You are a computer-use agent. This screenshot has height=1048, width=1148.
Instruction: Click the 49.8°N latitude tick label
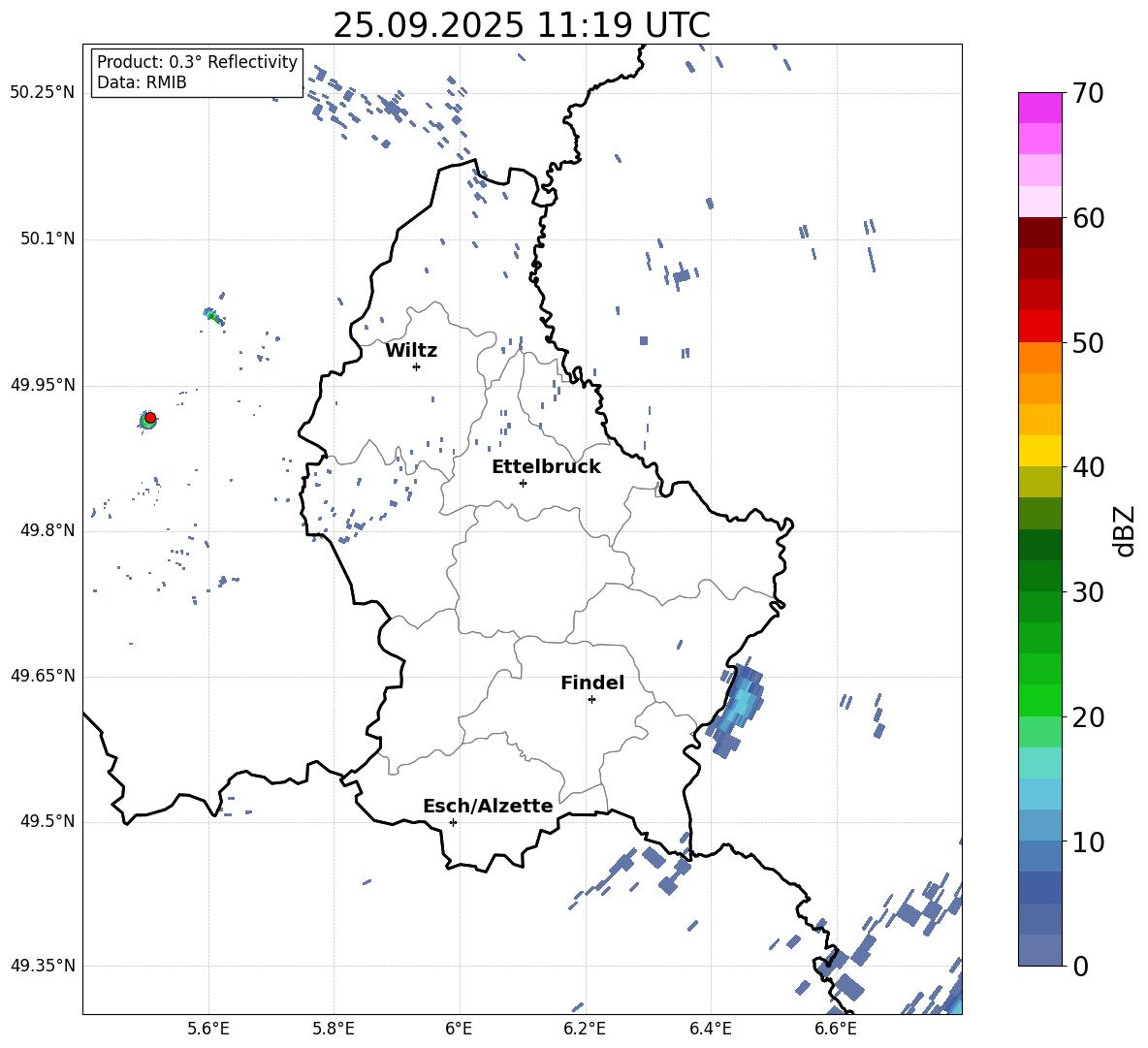pos(48,530)
